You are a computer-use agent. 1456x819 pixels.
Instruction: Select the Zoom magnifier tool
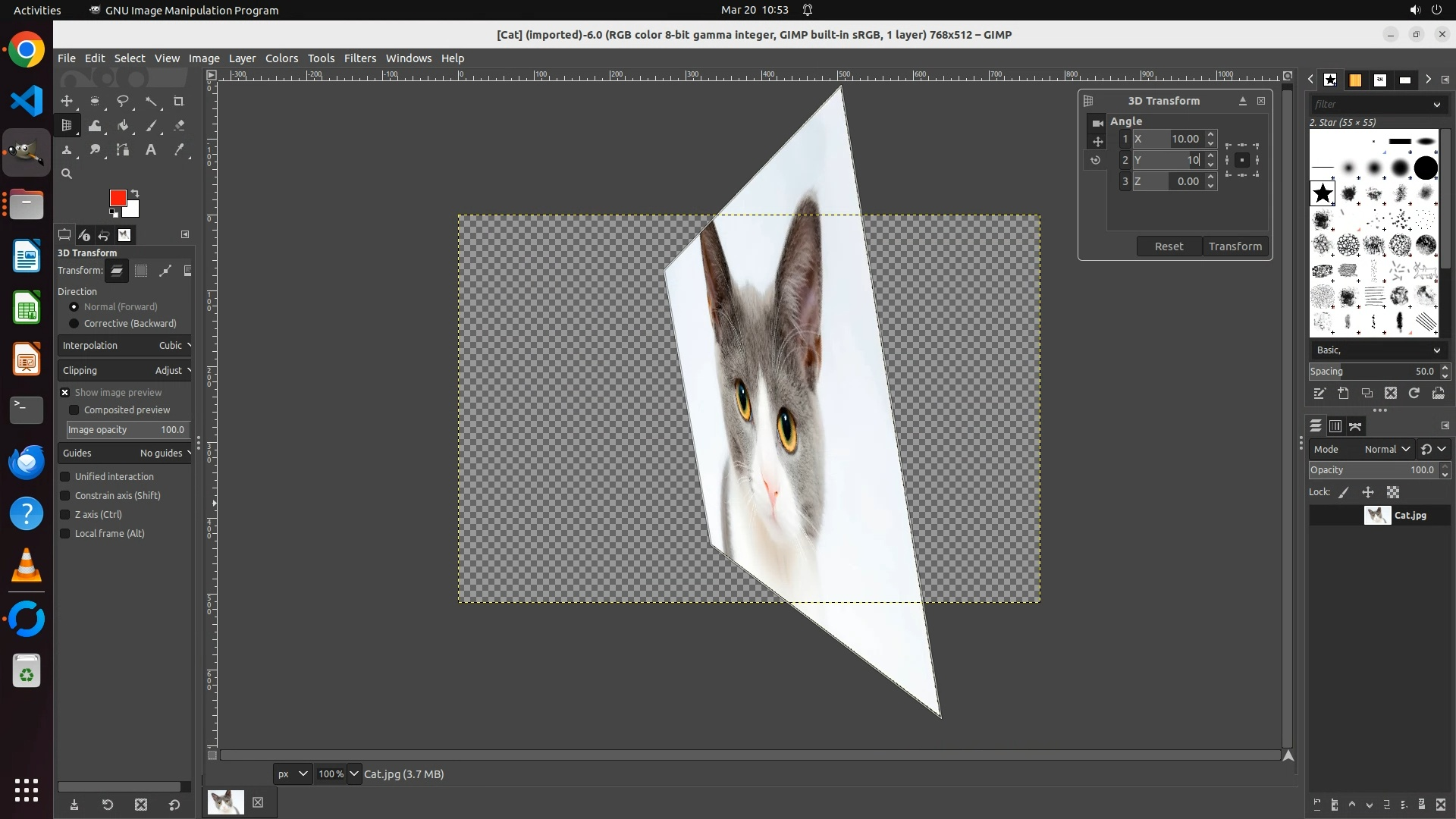[67, 174]
